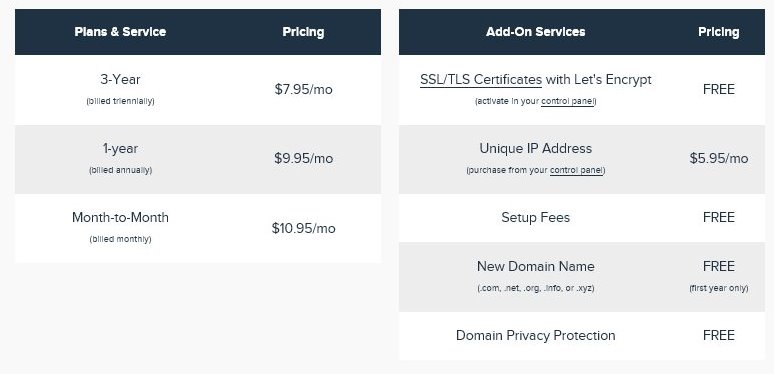Click the Add-On Services column header
Screen dimensions: 774x374
click(536, 32)
